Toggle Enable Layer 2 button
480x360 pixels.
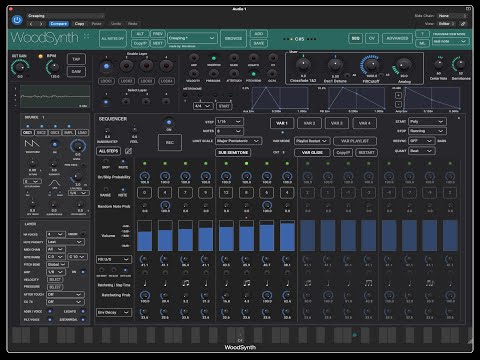click(126, 66)
